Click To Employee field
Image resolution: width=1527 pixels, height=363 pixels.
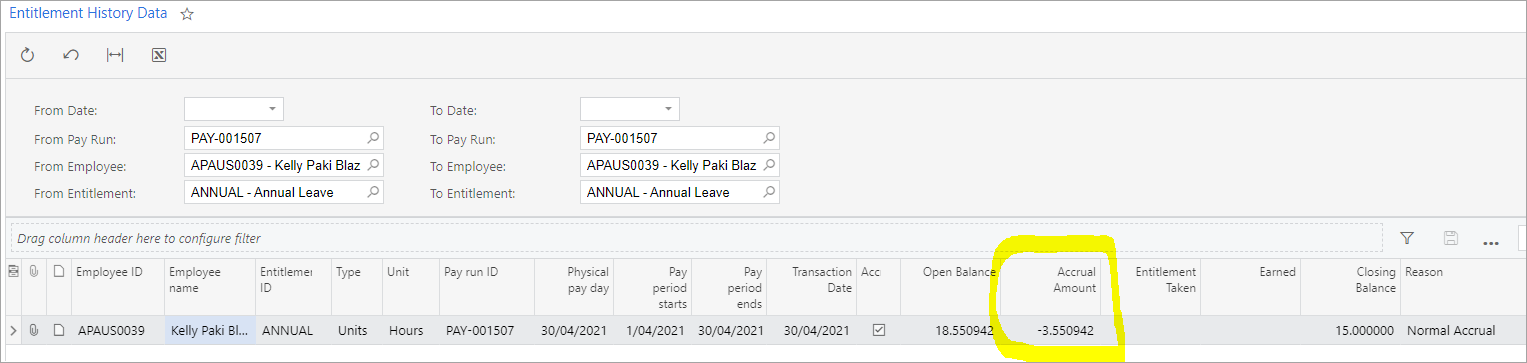coord(680,165)
